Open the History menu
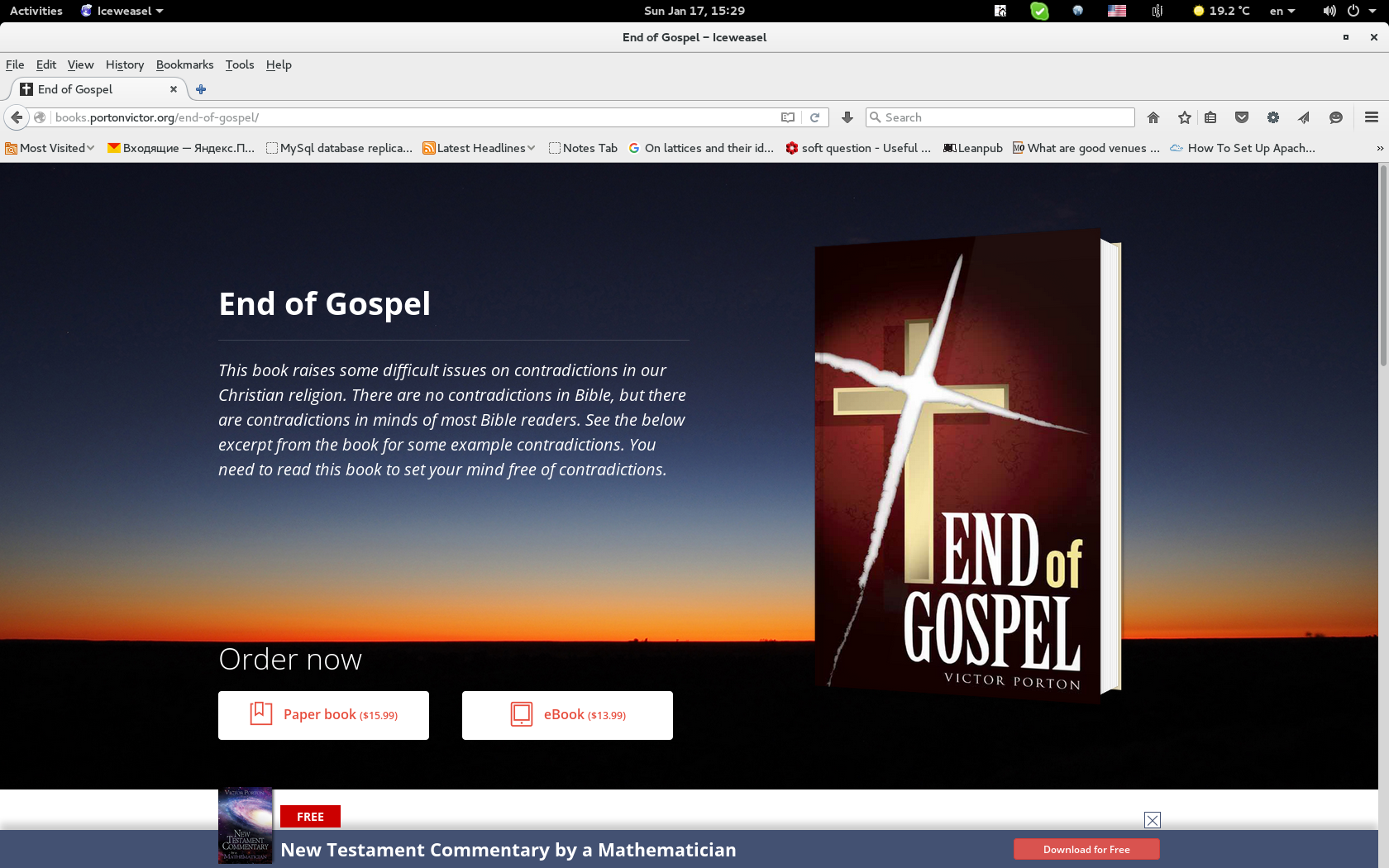The height and width of the screenshot is (868, 1389). pyautogui.click(x=125, y=64)
